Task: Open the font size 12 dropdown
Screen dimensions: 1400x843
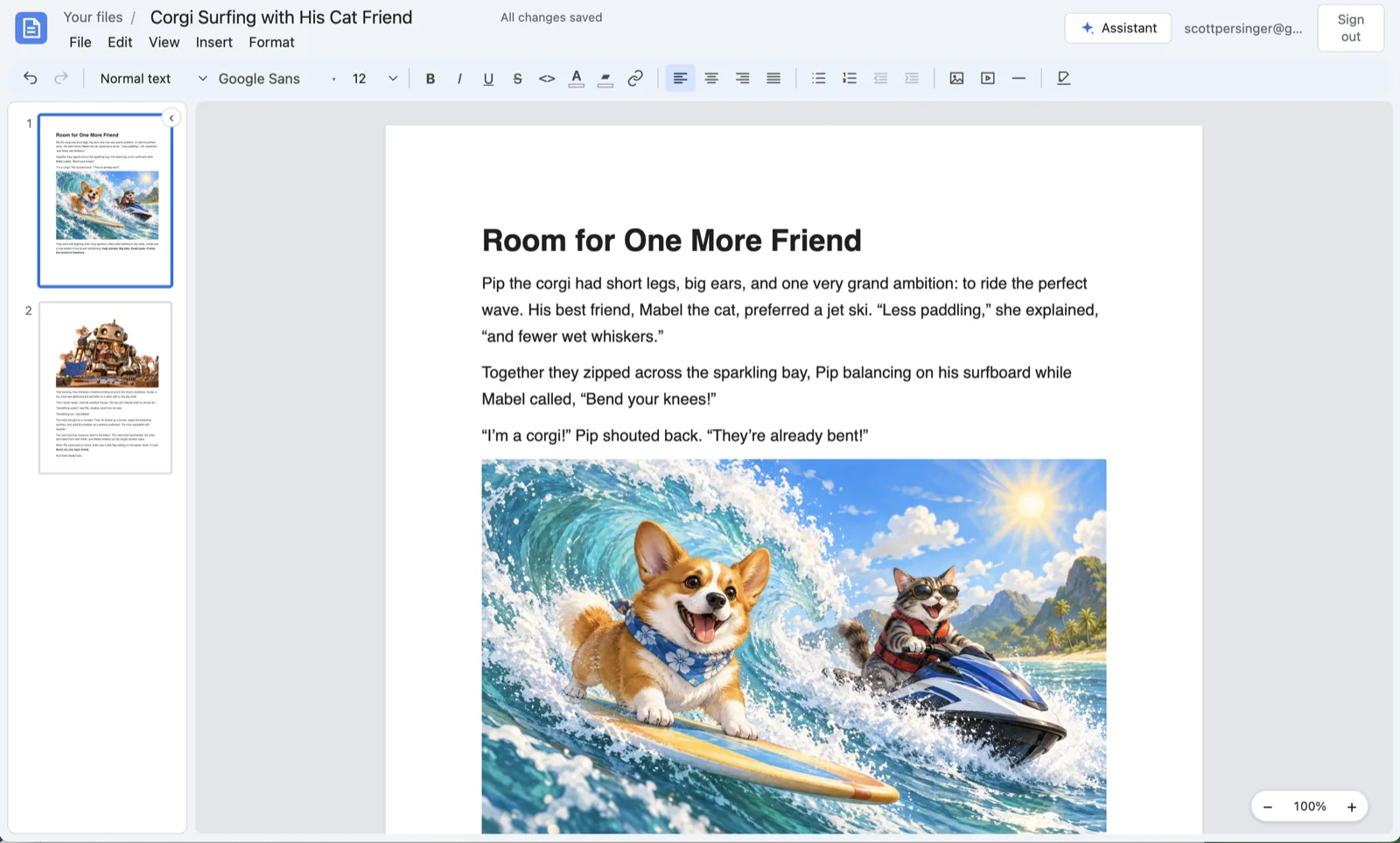Action: coord(374,78)
